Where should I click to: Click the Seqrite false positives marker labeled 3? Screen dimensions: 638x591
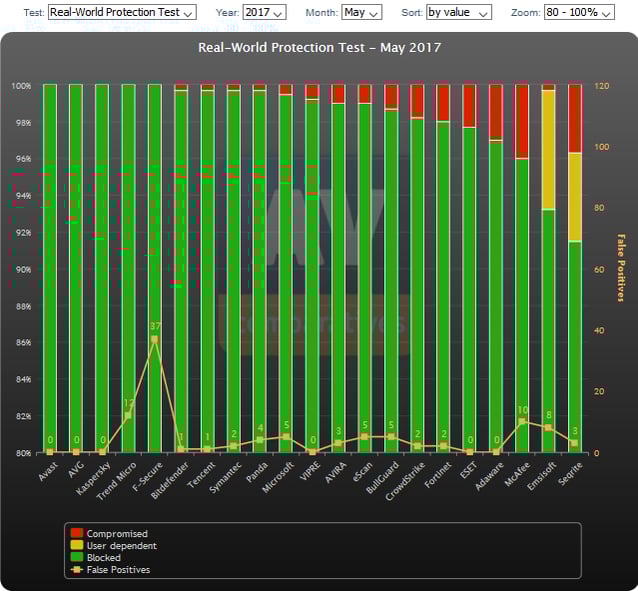tap(575, 443)
